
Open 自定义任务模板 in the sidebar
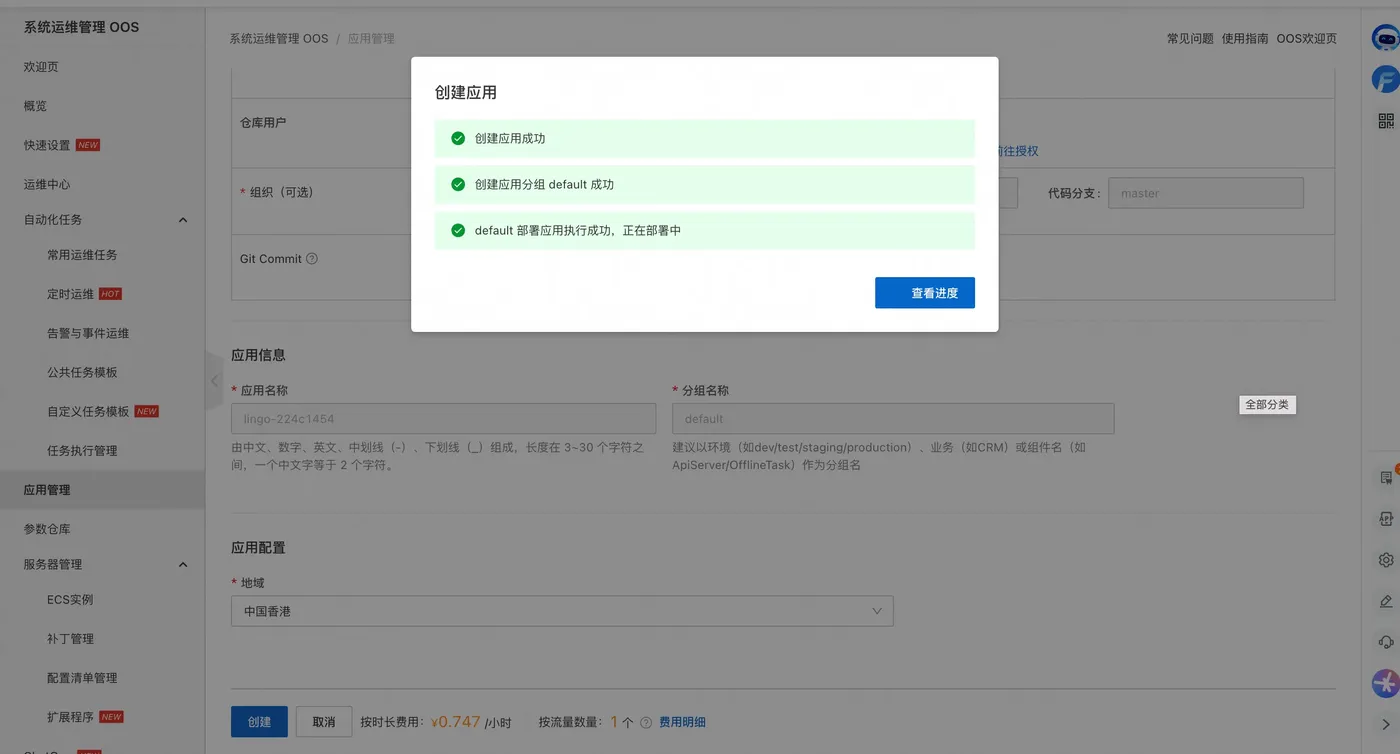[x=88, y=411]
